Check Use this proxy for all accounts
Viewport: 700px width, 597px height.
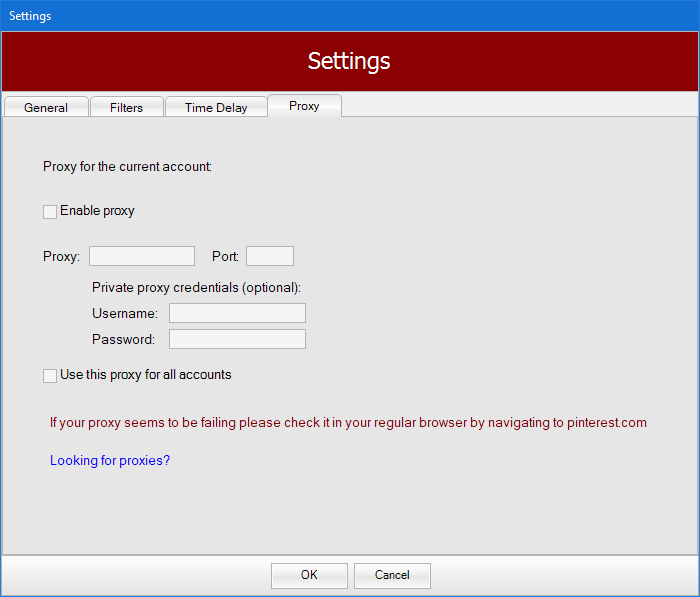pyautogui.click(x=50, y=376)
